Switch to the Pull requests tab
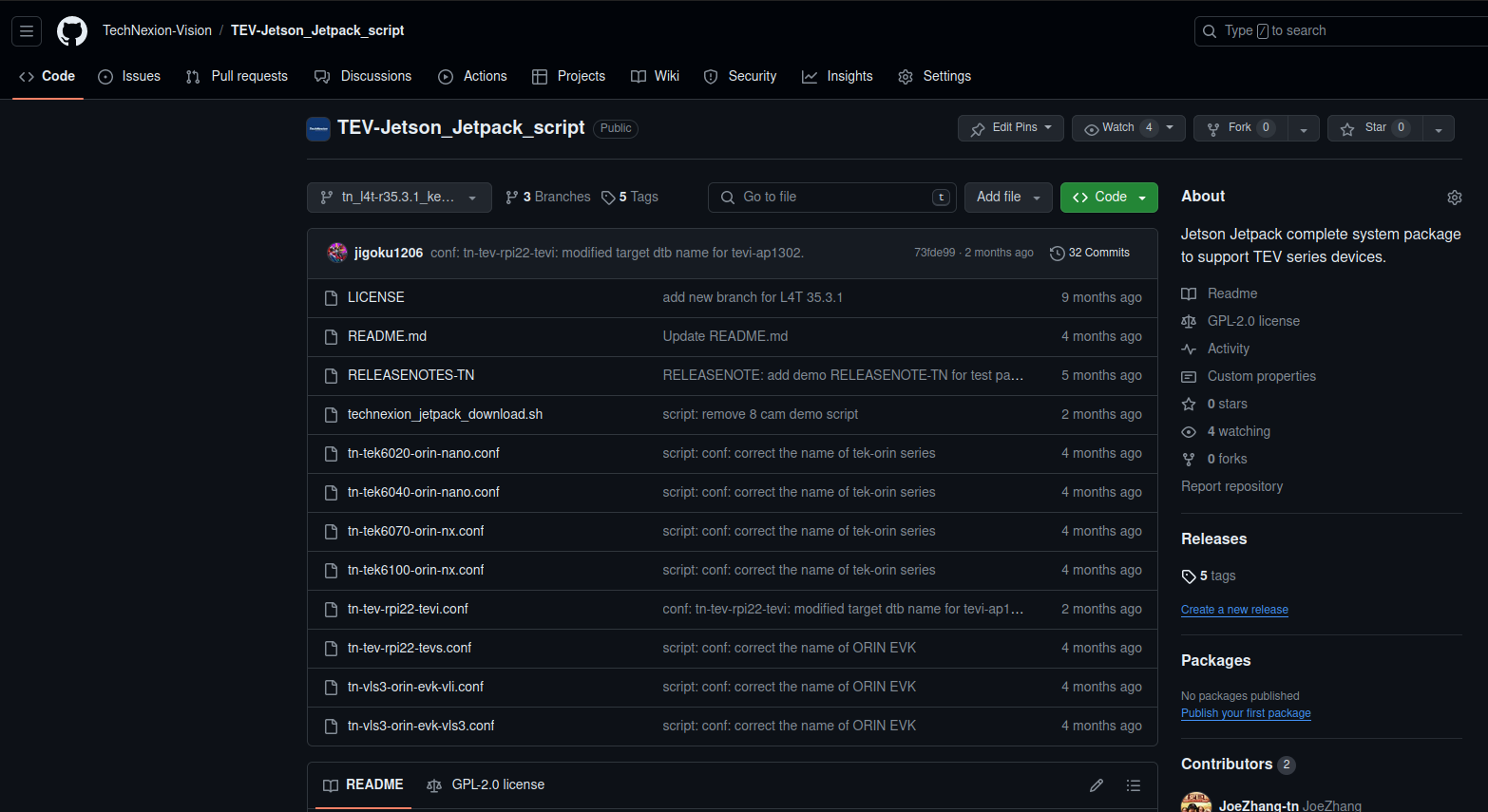The width and height of the screenshot is (1488, 812). 237,77
